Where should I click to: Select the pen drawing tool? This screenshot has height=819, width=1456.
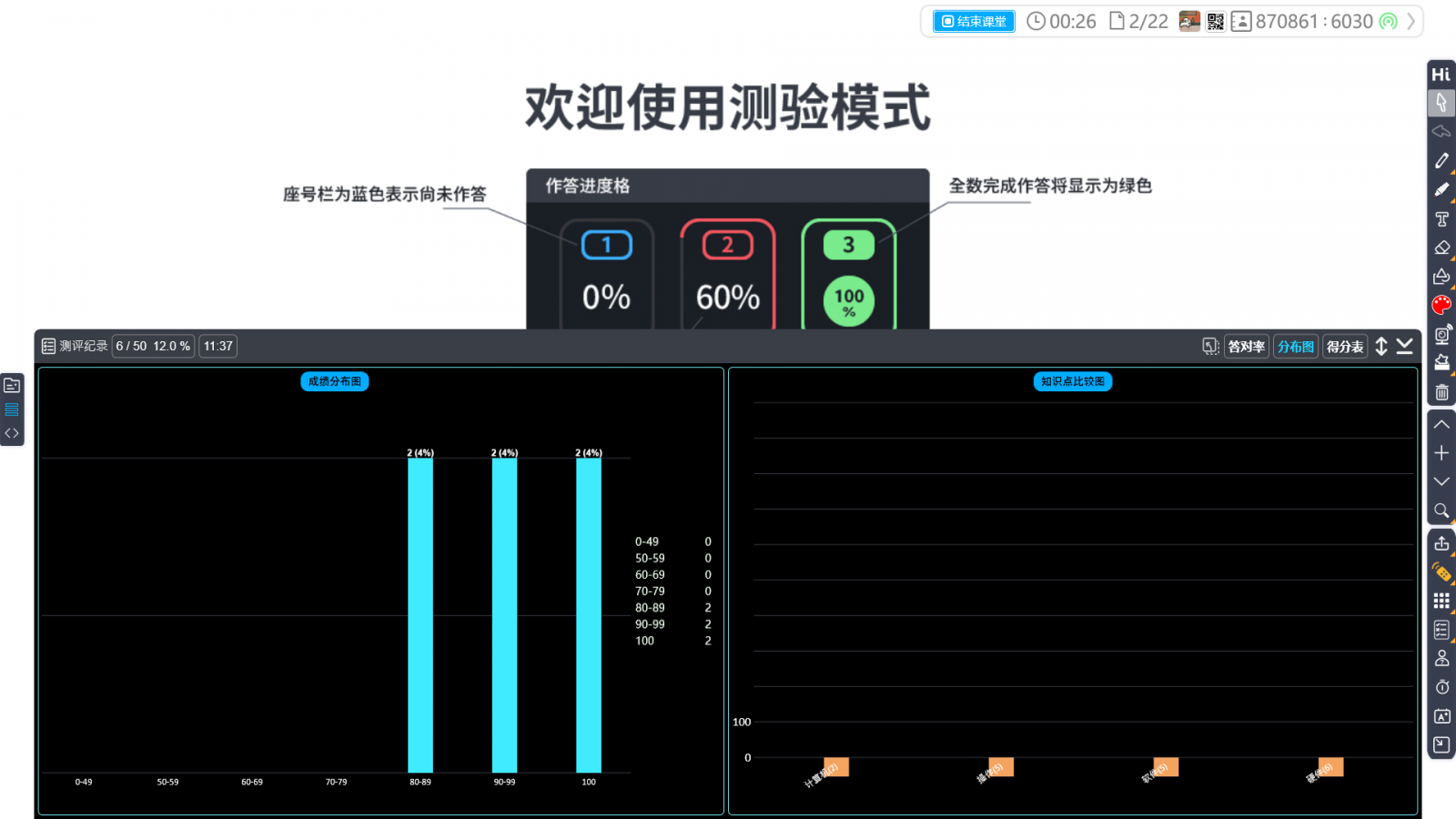tap(1441, 161)
